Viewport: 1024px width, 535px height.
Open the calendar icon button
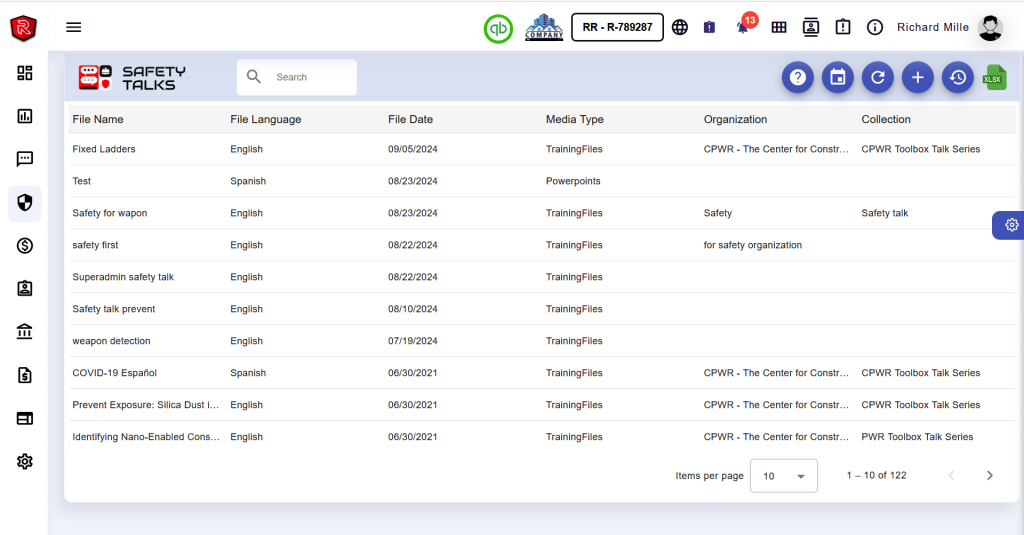pos(837,77)
